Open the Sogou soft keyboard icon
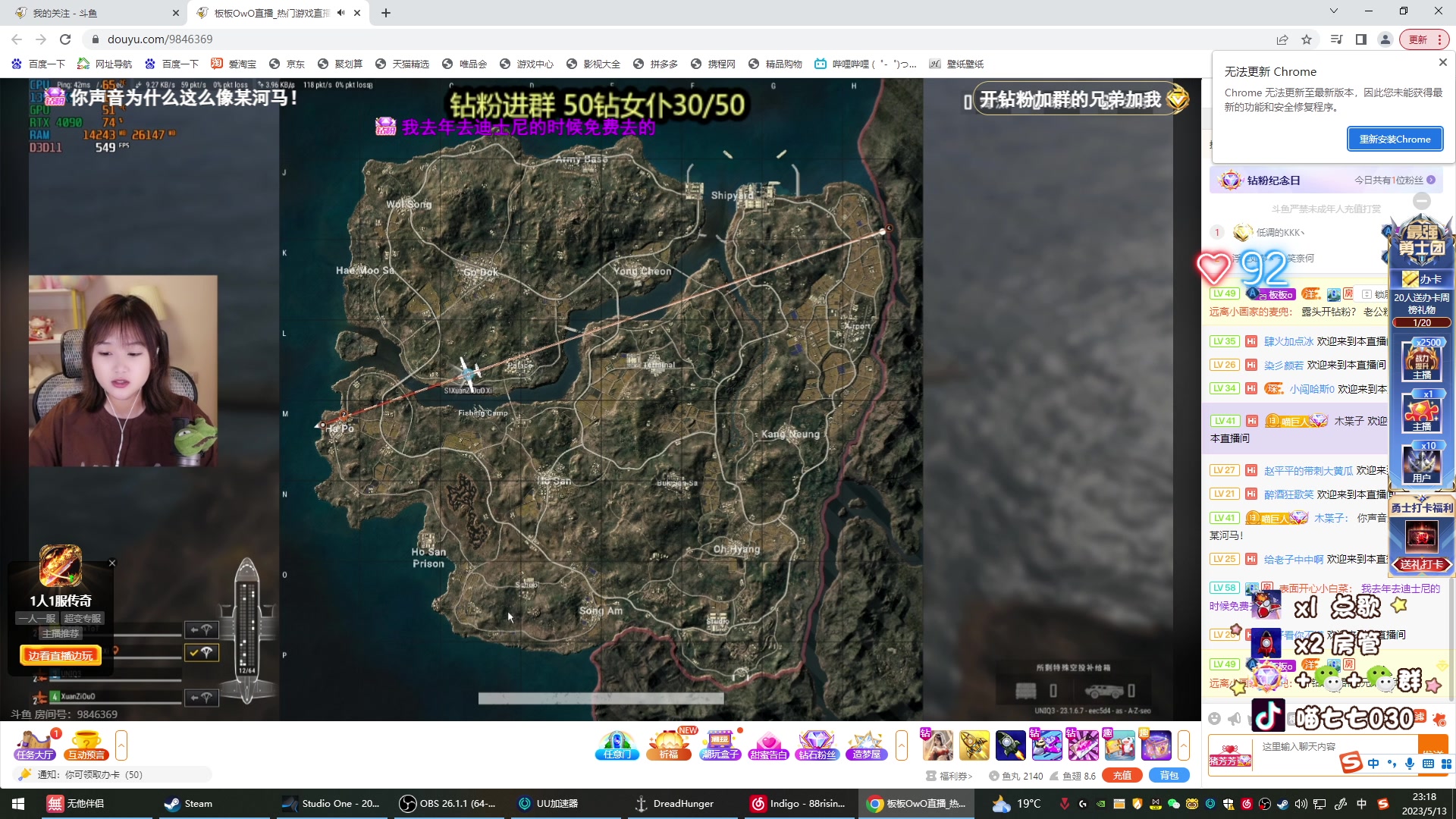 pos(1428,763)
